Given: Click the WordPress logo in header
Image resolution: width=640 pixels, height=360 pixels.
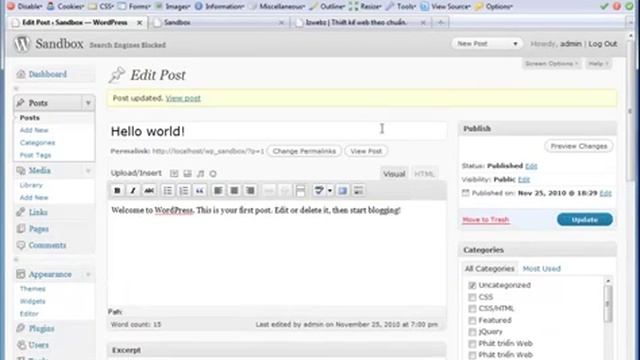Looking at the screenshot, I should tap(22, 44).
